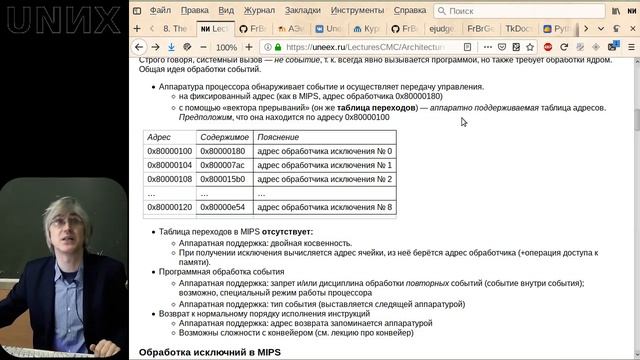
Task: Open the red adblock extension icon
Action: click(x=548, y=47)
